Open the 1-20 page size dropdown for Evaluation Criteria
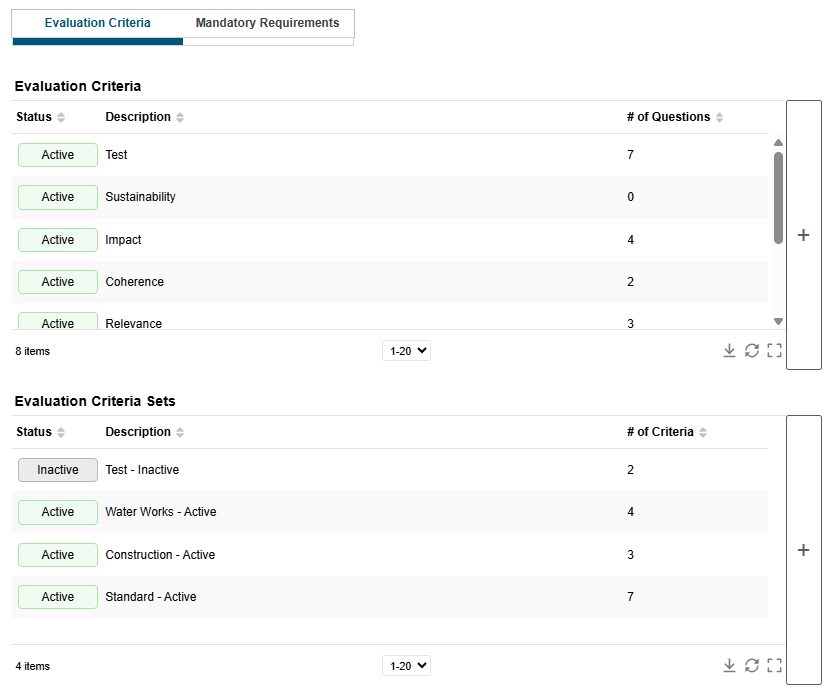 coord(407,351)
